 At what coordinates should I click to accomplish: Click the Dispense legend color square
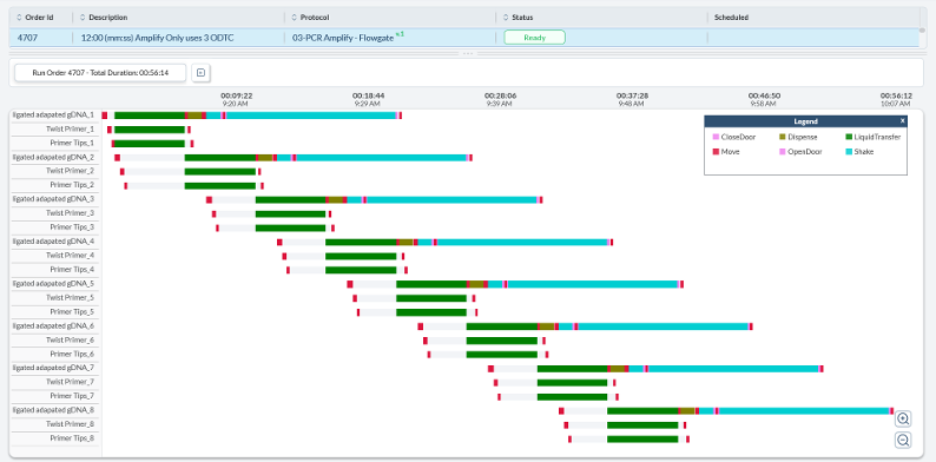[782, 136]
